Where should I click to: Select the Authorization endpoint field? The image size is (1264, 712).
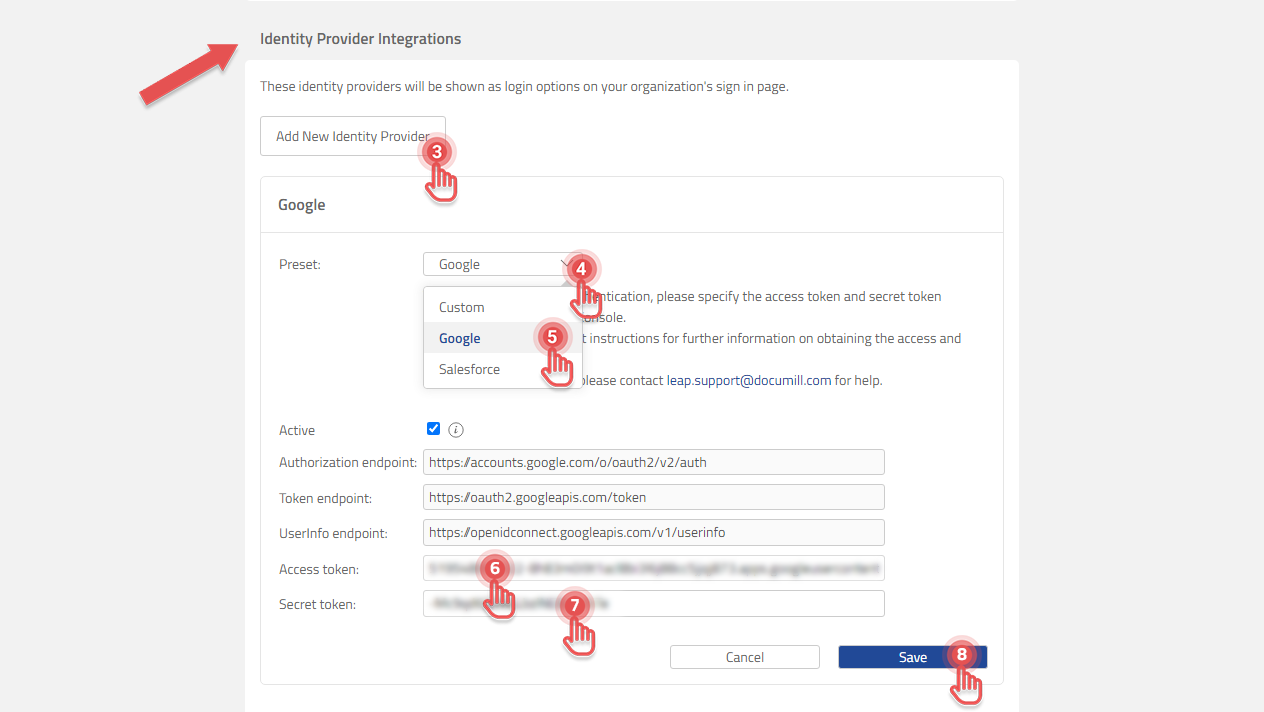pos(653,461)
